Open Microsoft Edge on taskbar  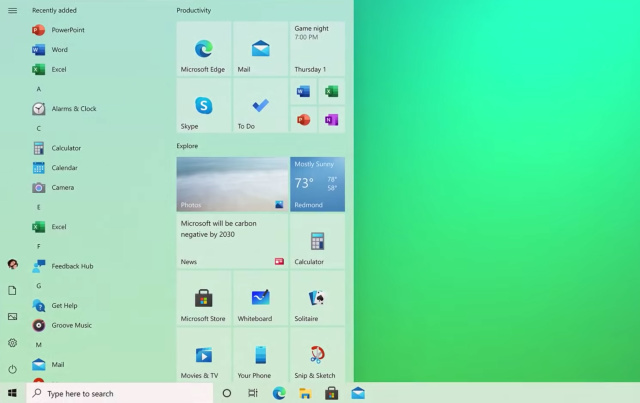279,393
